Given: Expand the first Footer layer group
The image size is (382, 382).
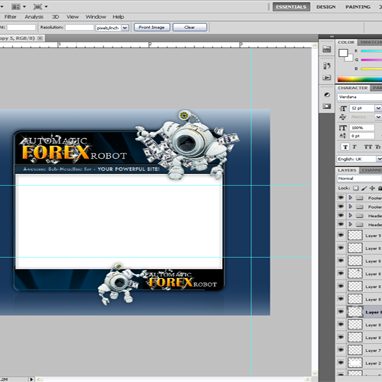Looking at the screenshot, I should click(x=350, y=198).
